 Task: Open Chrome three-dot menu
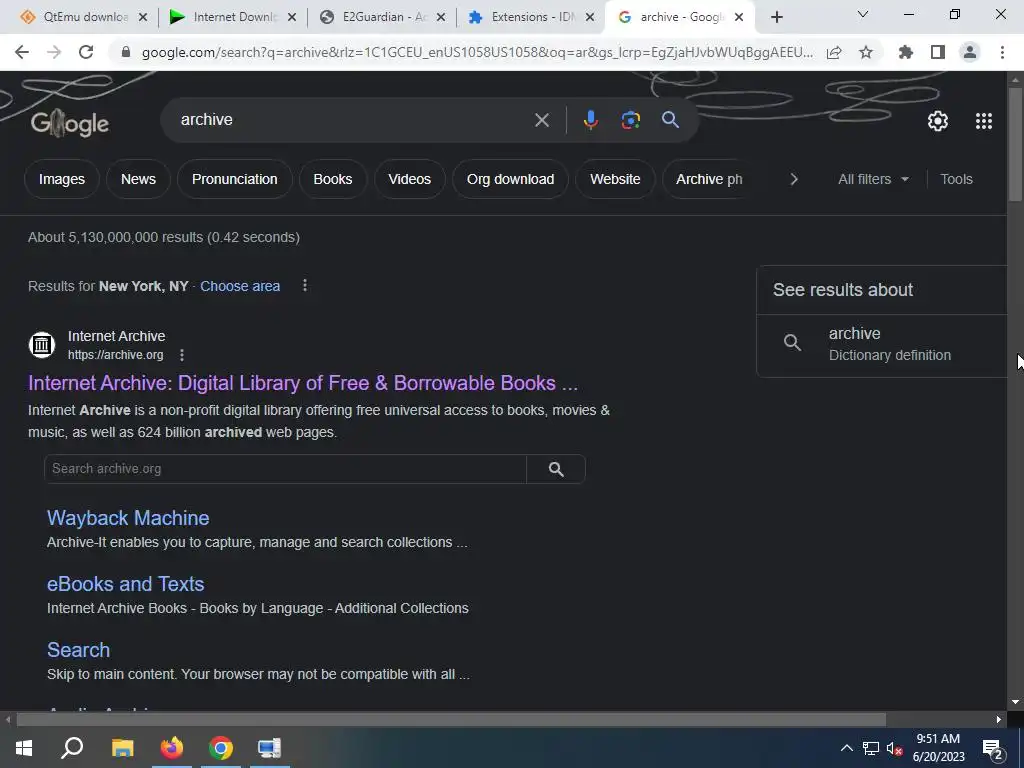click(1002, 52)
